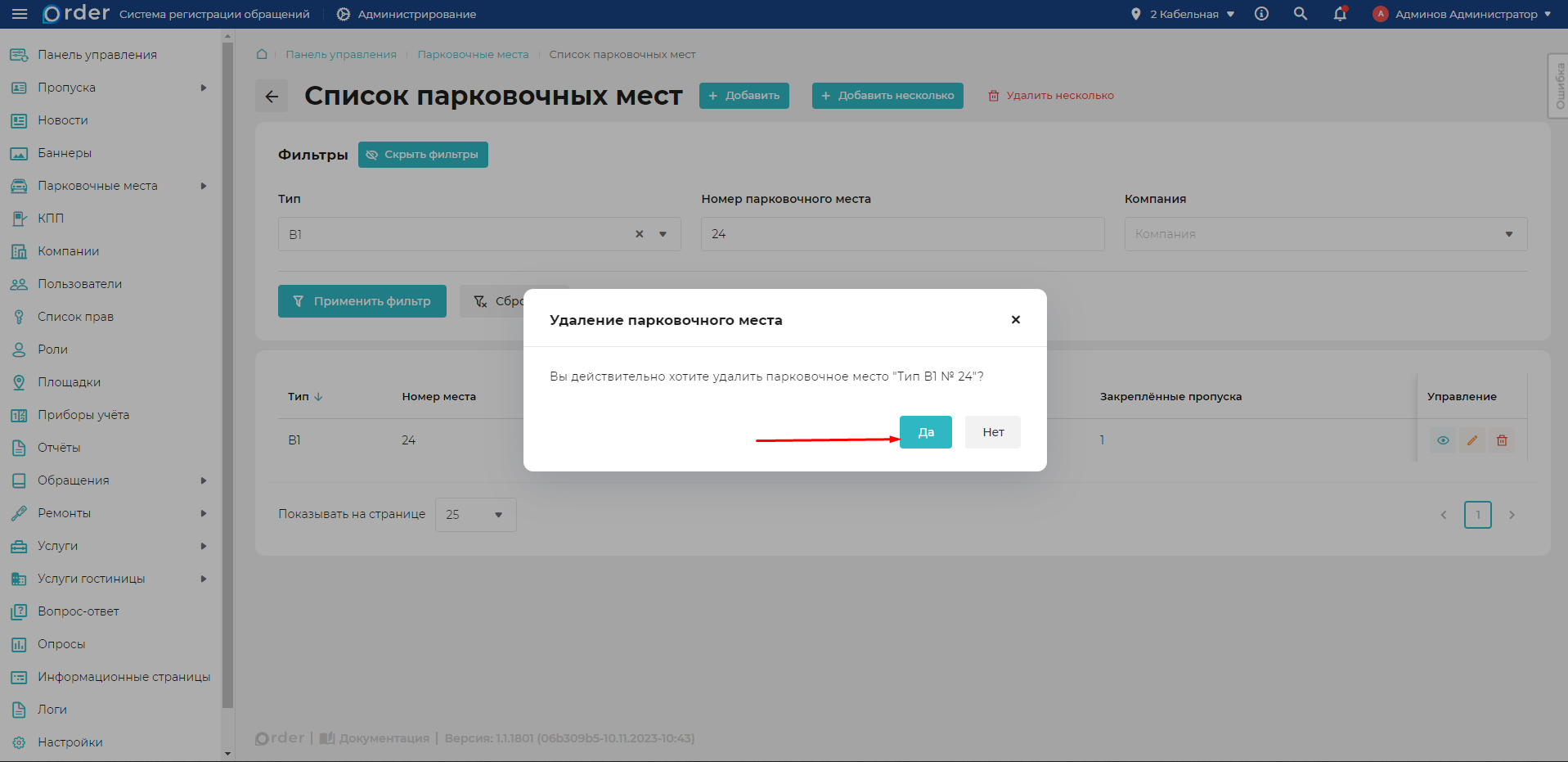Open the search icon in the top bar
1568x762 pixels.
click(x=1300, y=14)
